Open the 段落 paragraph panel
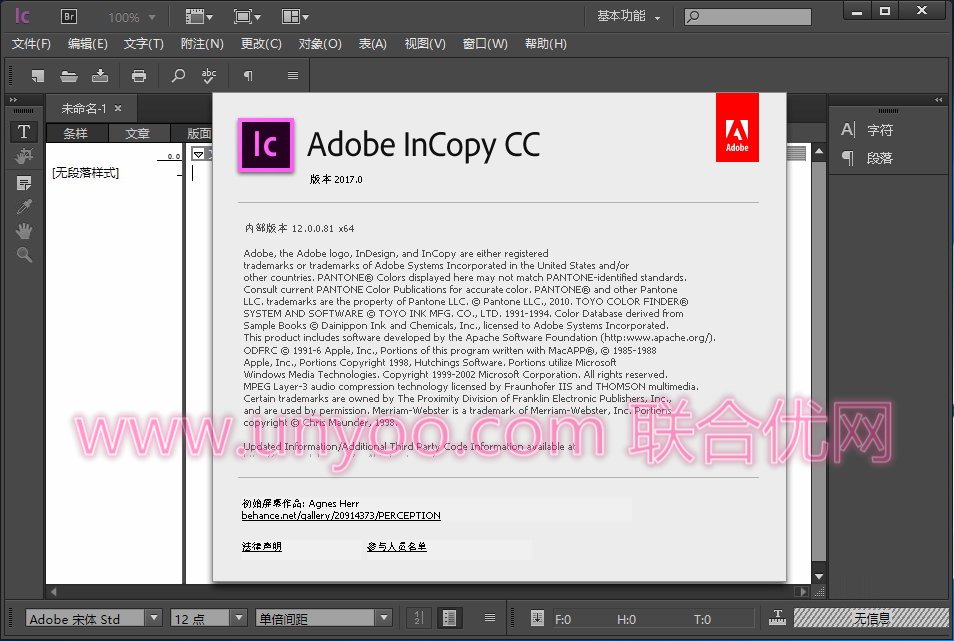 [868, 158]
